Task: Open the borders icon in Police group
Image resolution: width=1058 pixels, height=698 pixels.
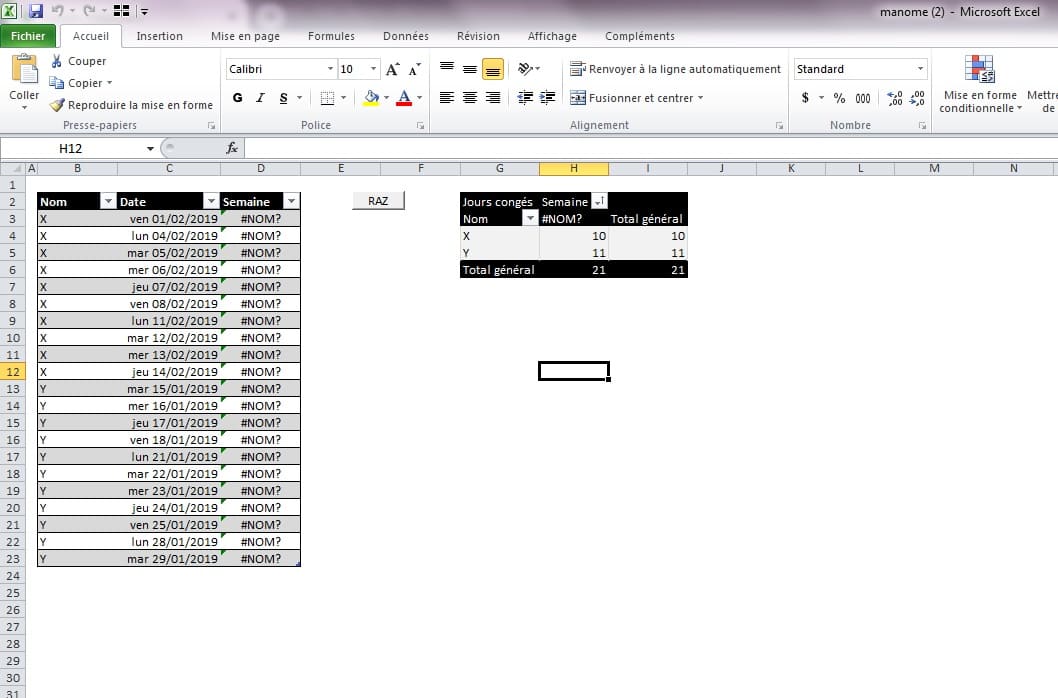Action: pyautogui.click(x=327, y=98)
